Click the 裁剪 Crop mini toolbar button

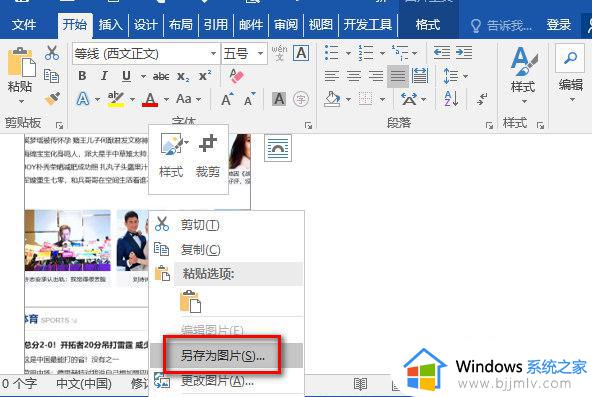pos(207,155)
